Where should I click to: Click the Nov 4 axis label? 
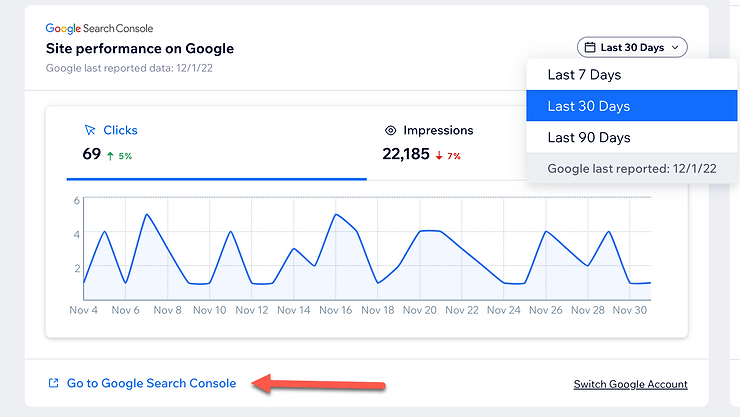[84, 310]
